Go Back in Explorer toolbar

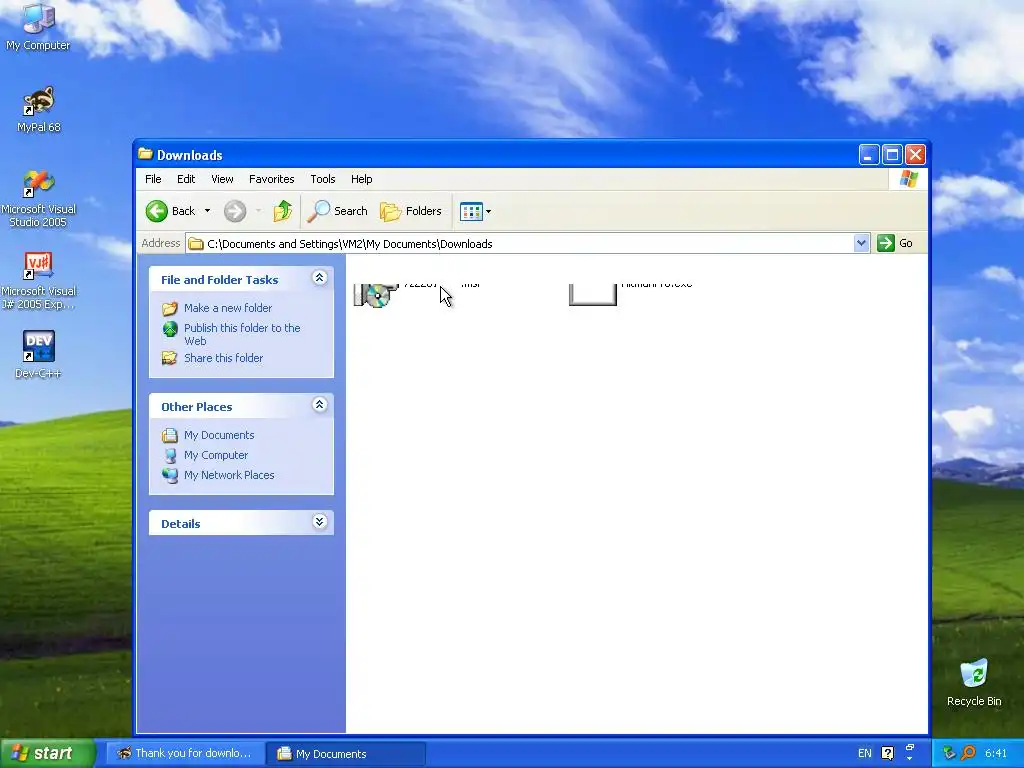[x=170, y=211]
